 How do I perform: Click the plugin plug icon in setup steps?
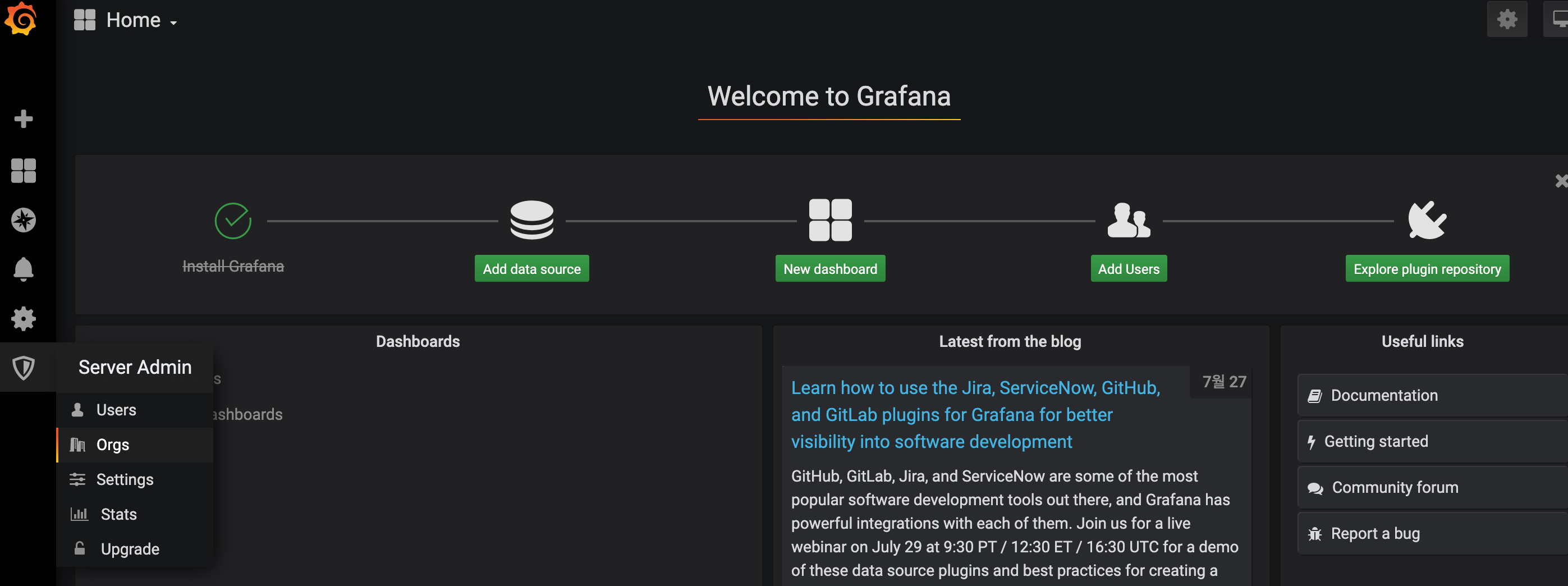[x=1427, y=220]
